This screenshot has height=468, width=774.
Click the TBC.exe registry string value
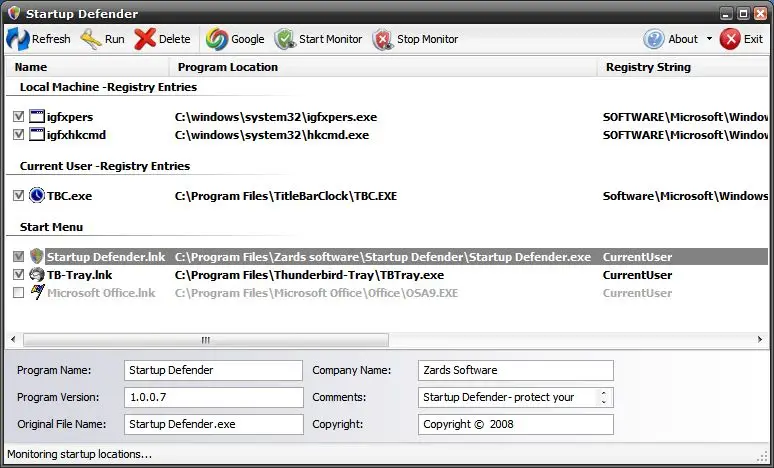click(685, 196)
